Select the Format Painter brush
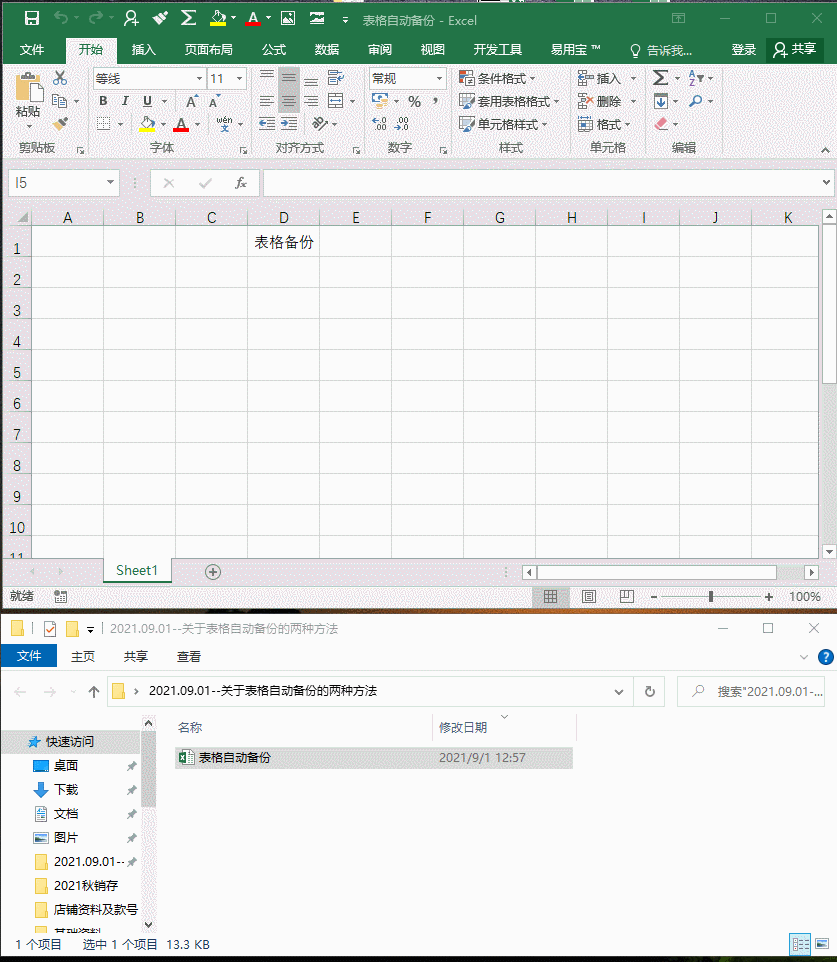 (x=60, y=124)
